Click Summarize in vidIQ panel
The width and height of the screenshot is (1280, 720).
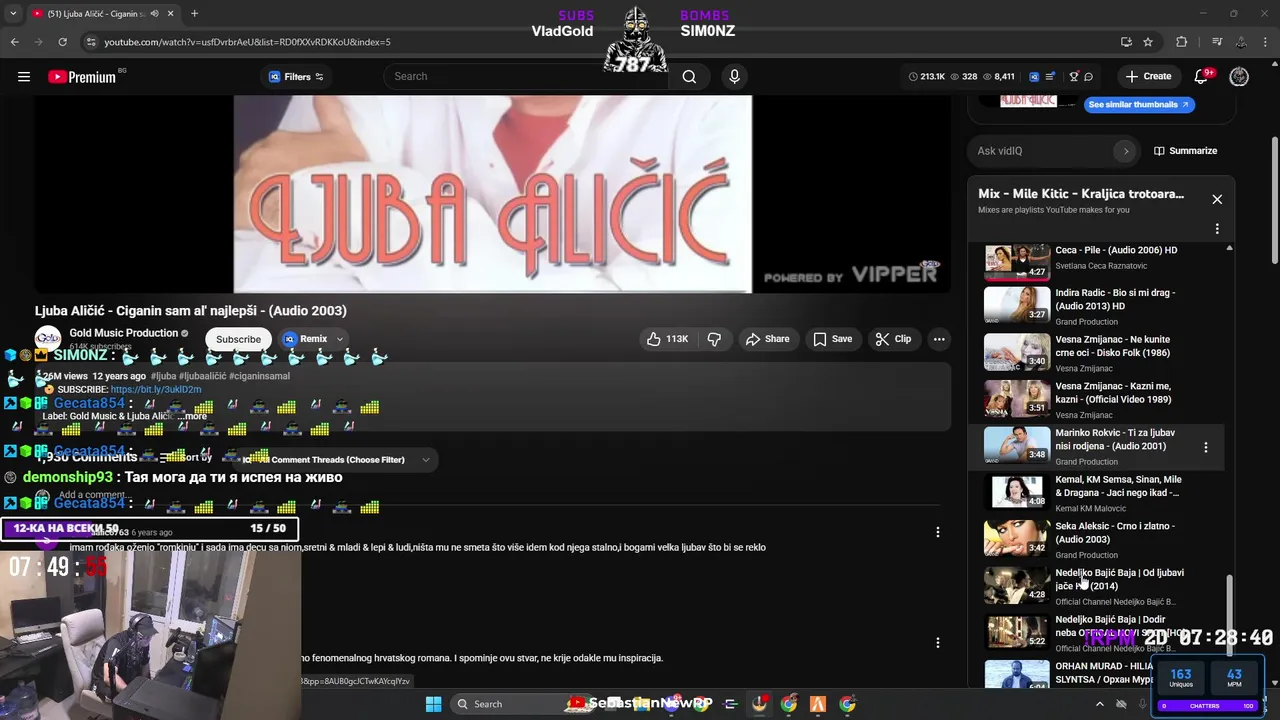pos(1185,151)
